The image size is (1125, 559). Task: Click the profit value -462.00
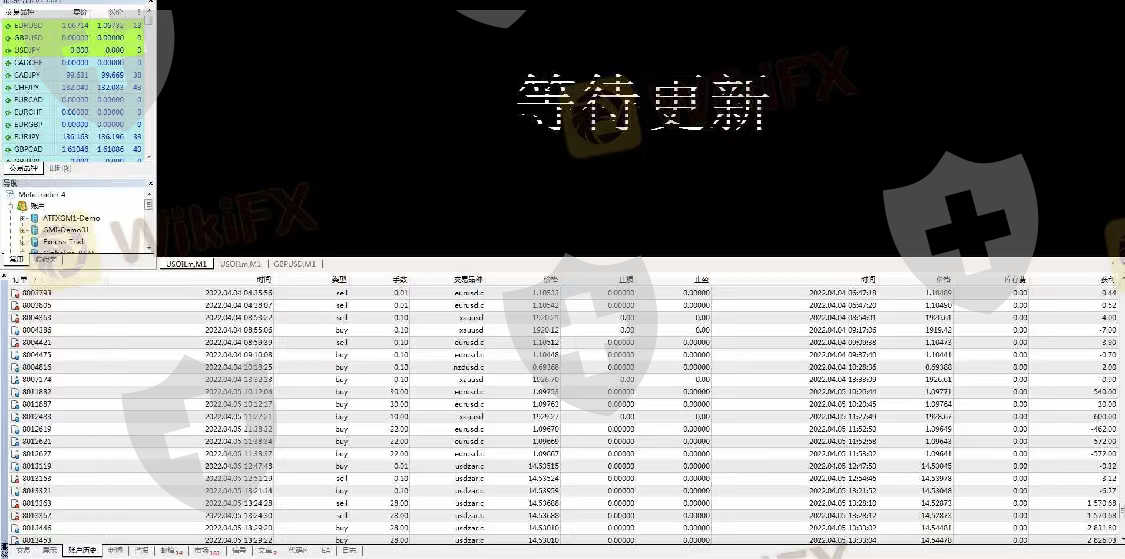tap(1101, 429)
